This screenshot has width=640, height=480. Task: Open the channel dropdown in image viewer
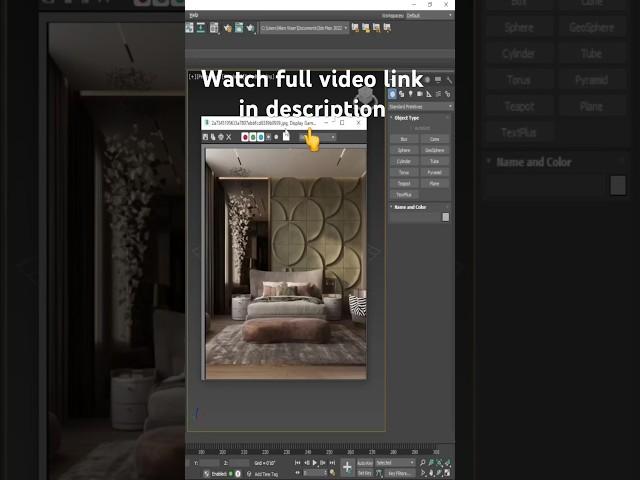[x=318, y=137]
